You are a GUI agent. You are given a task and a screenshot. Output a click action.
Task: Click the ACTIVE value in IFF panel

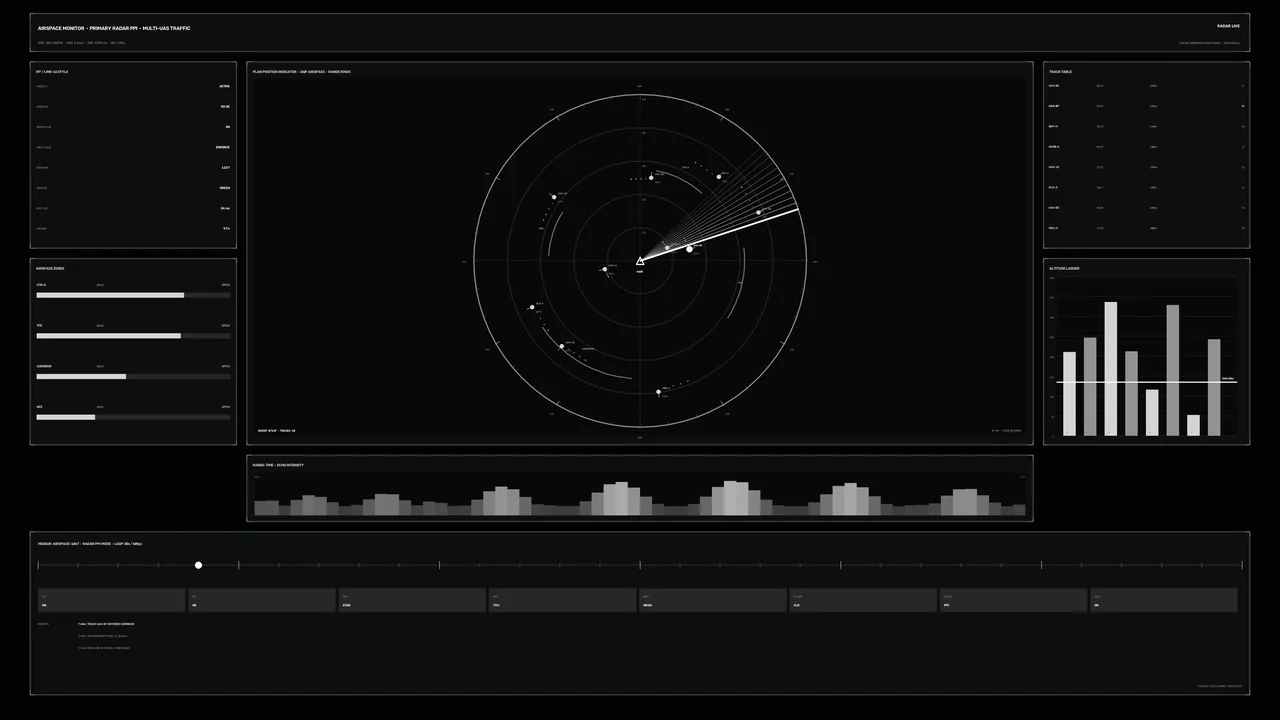point(224,86)
